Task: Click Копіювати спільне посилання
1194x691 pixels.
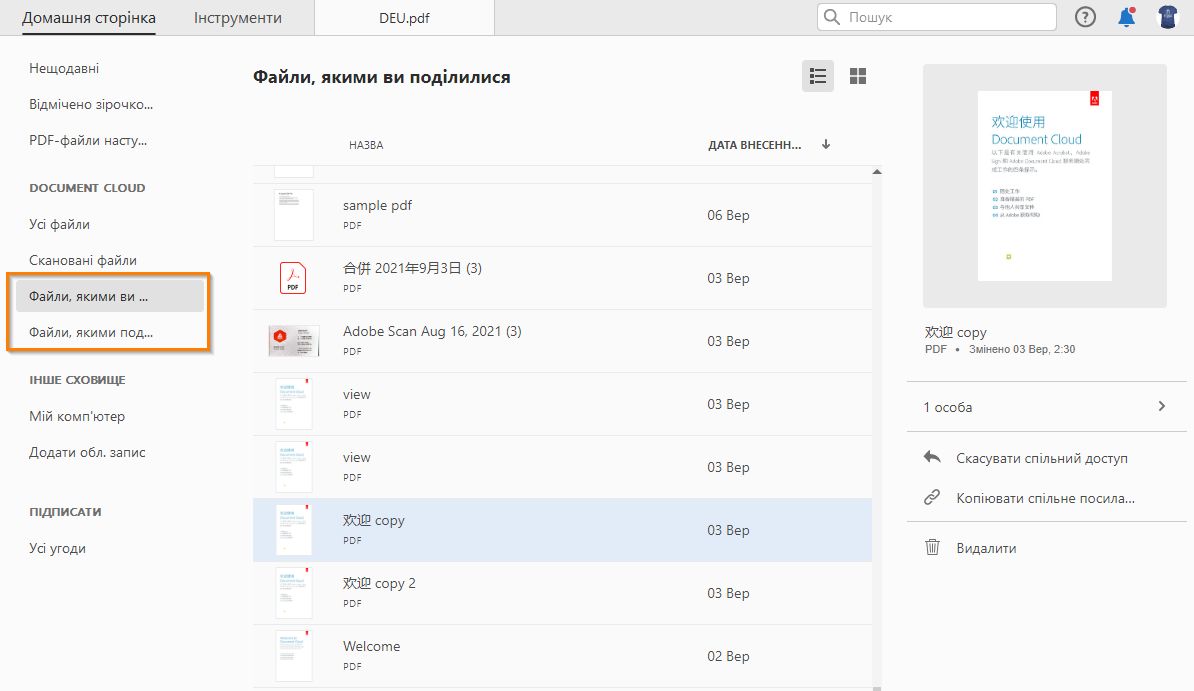Action: 1046,498
